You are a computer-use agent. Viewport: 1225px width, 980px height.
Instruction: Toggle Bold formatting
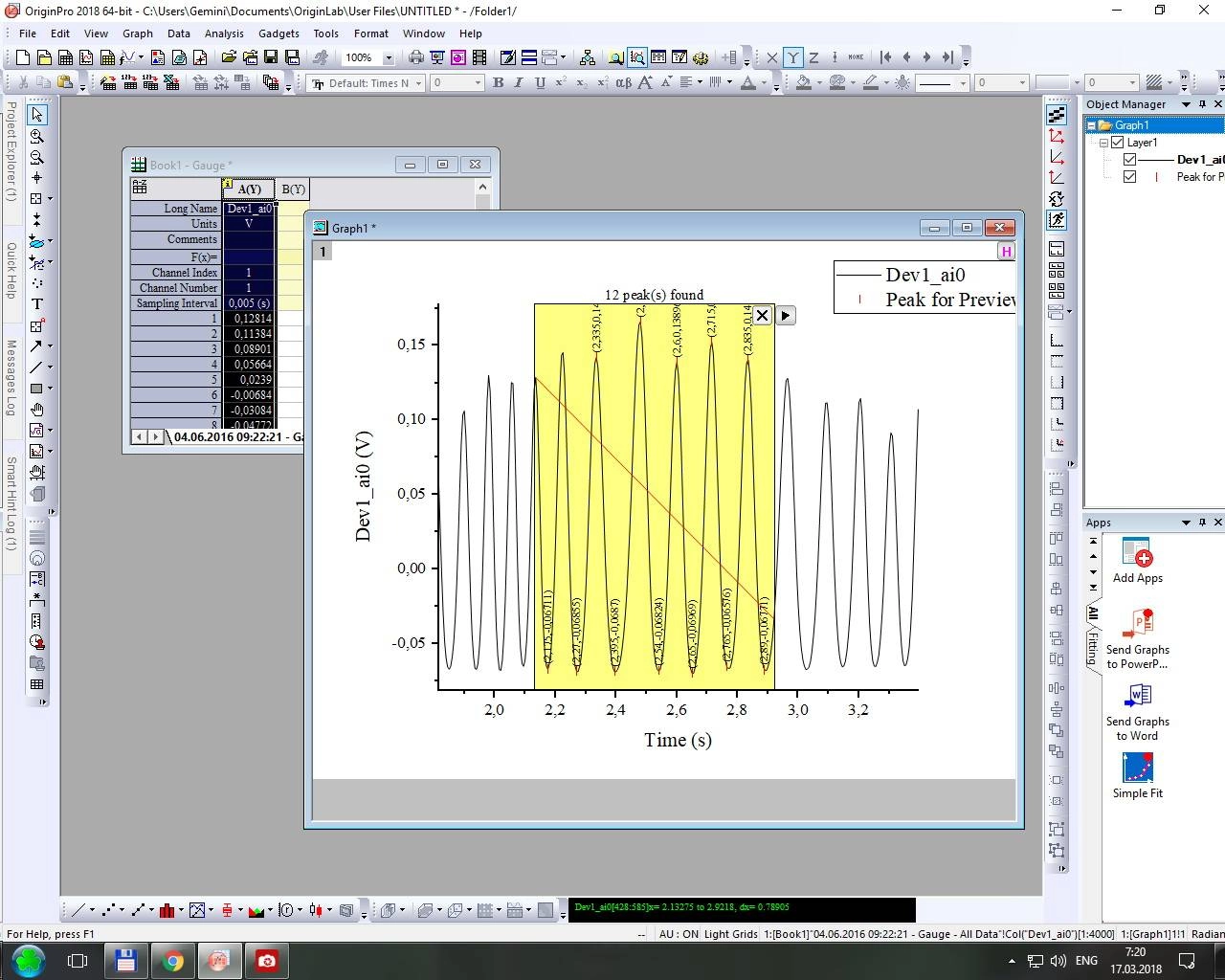coord(498,83)
